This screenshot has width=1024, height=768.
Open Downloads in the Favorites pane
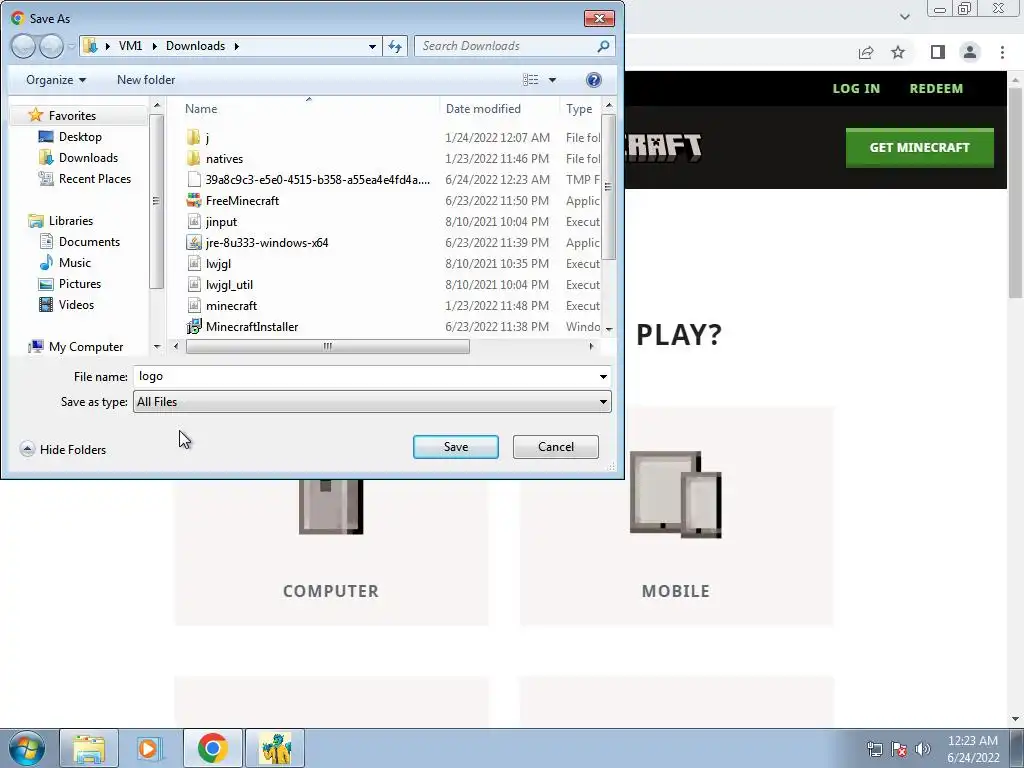[x=88, y=157]
